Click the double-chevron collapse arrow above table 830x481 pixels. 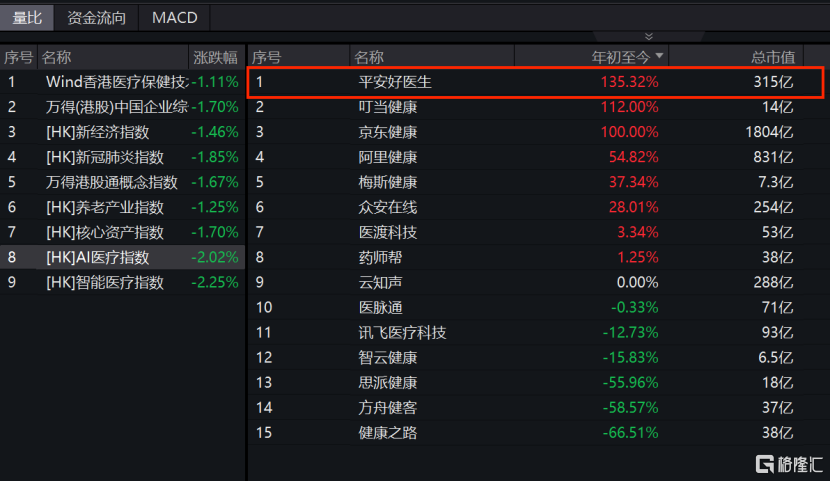(649, 37)
